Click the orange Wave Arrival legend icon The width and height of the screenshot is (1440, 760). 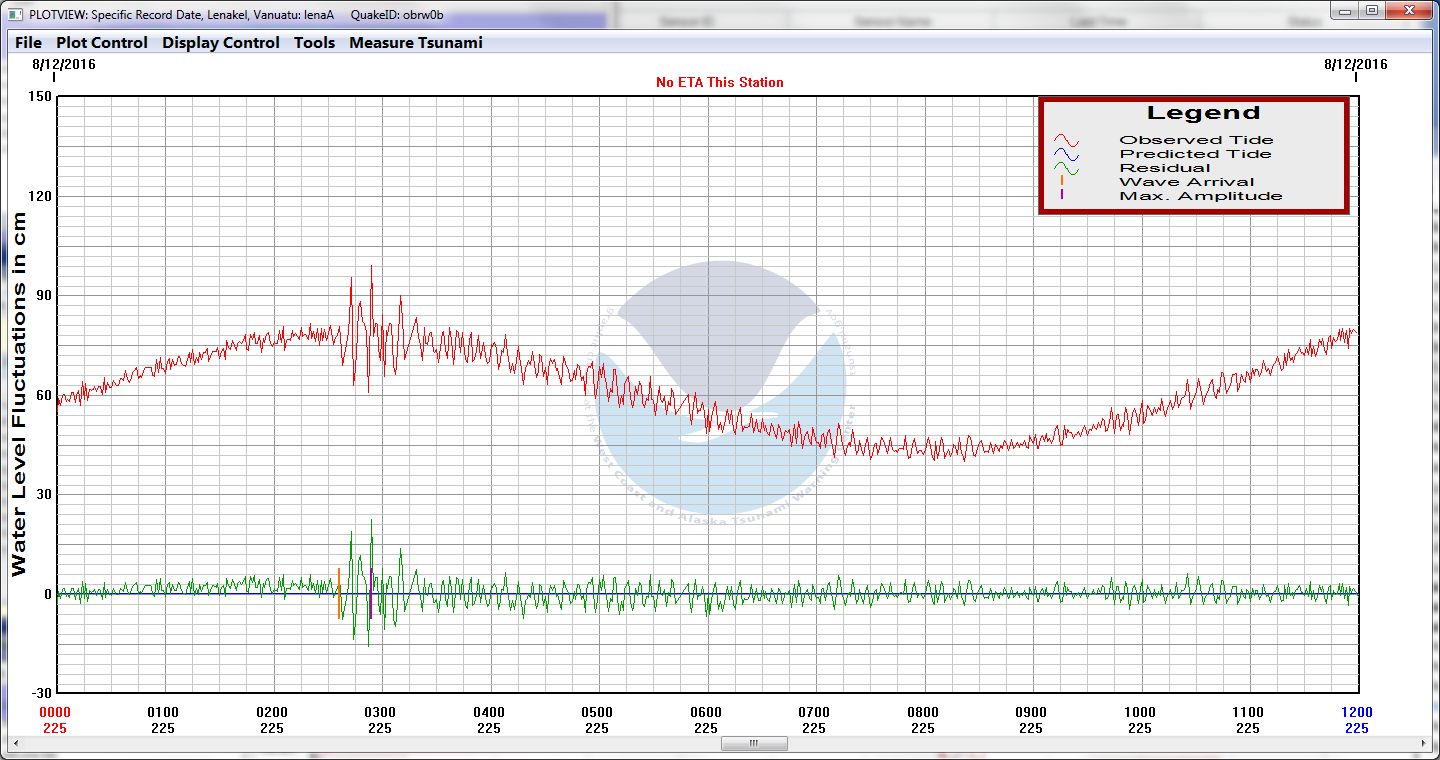[x=1061, y=182]
